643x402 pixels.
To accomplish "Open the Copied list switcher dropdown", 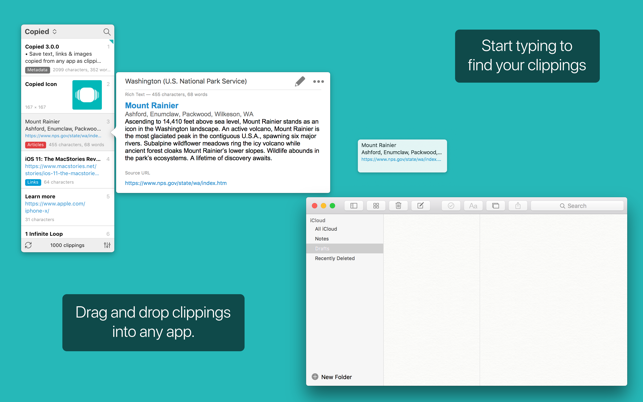I will [41, 32].
